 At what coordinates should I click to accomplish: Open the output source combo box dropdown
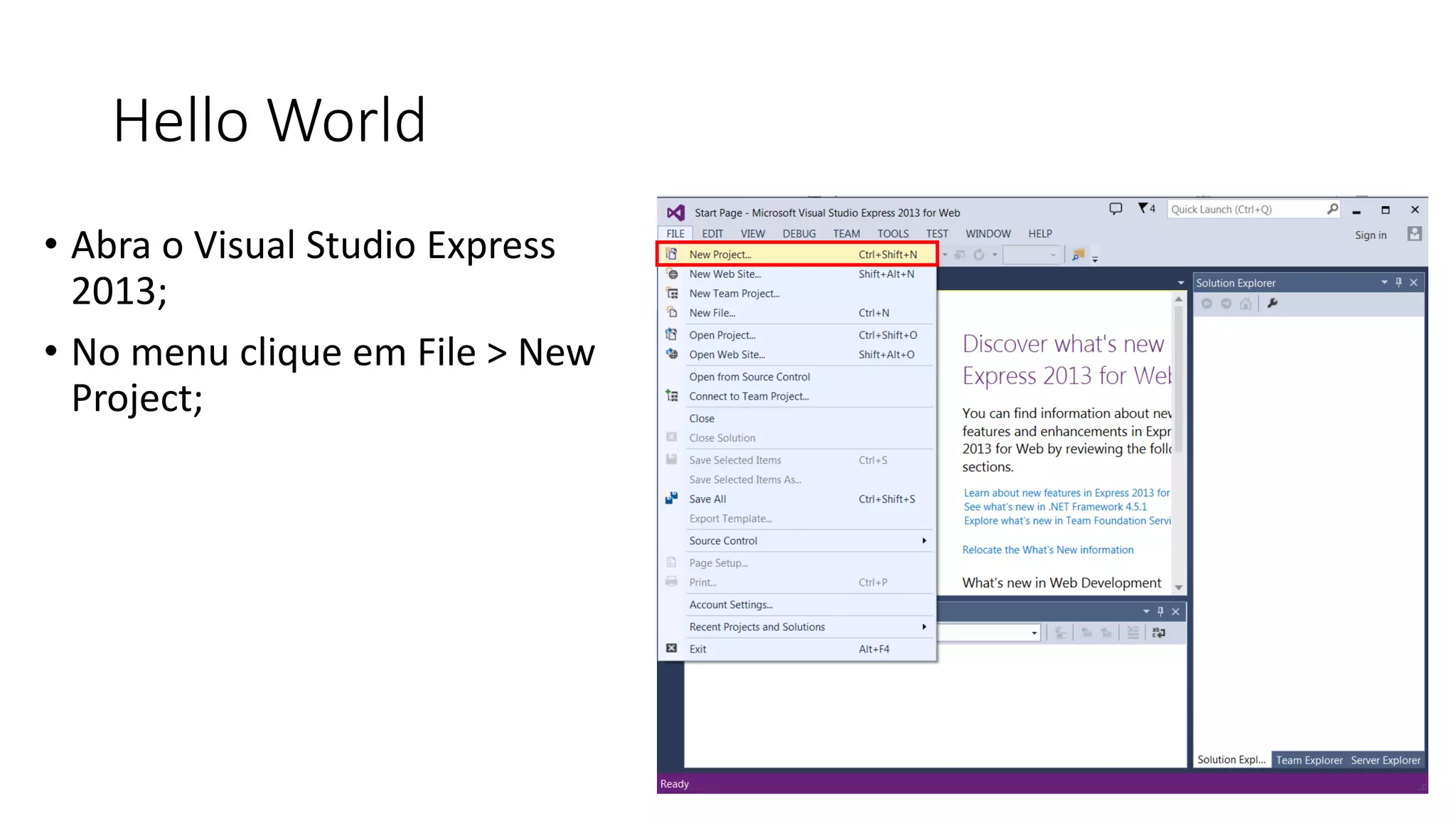point(1034,633)
